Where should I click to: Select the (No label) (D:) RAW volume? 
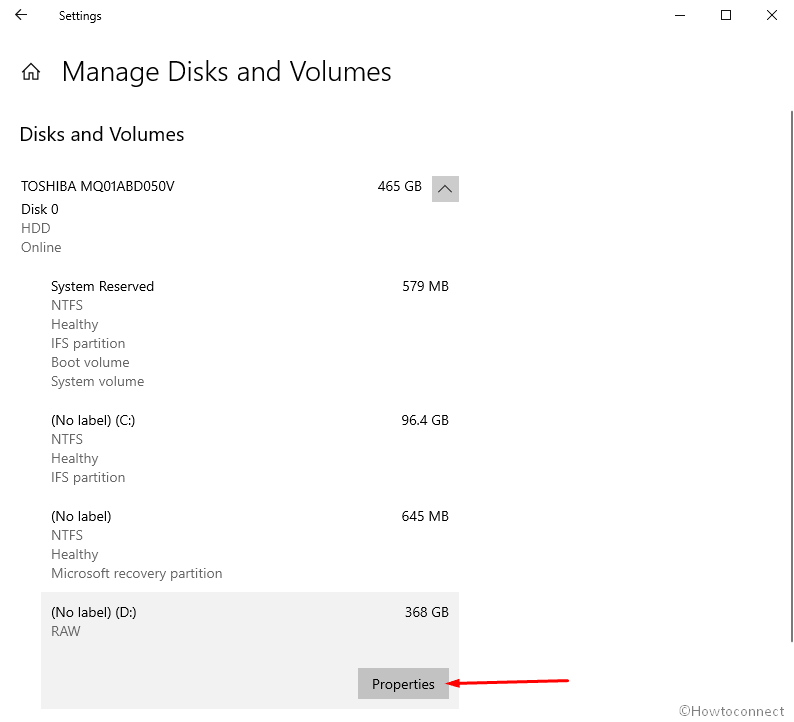[250, 650]
